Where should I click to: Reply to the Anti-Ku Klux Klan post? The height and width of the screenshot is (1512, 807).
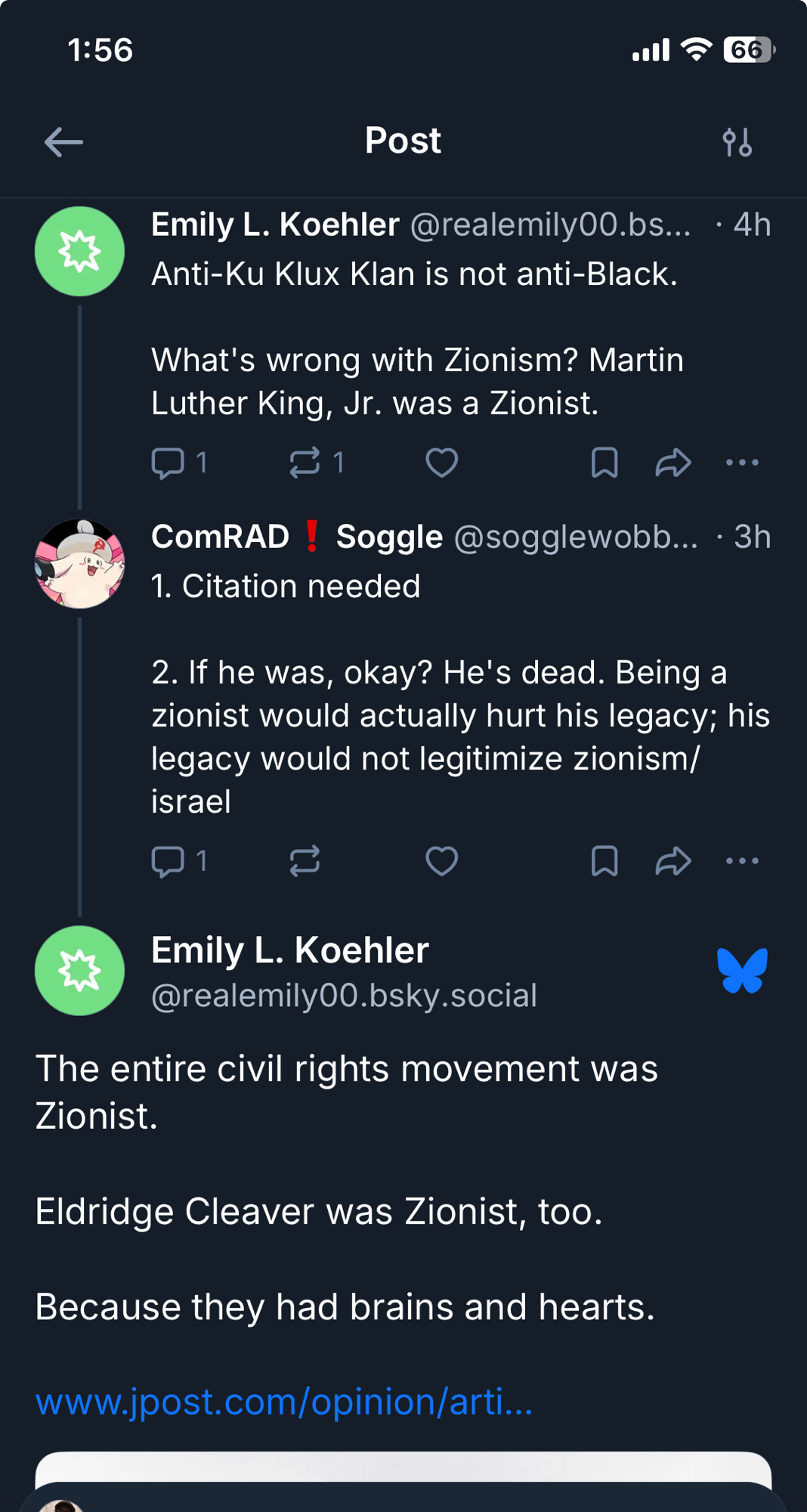tap(169, 463)
